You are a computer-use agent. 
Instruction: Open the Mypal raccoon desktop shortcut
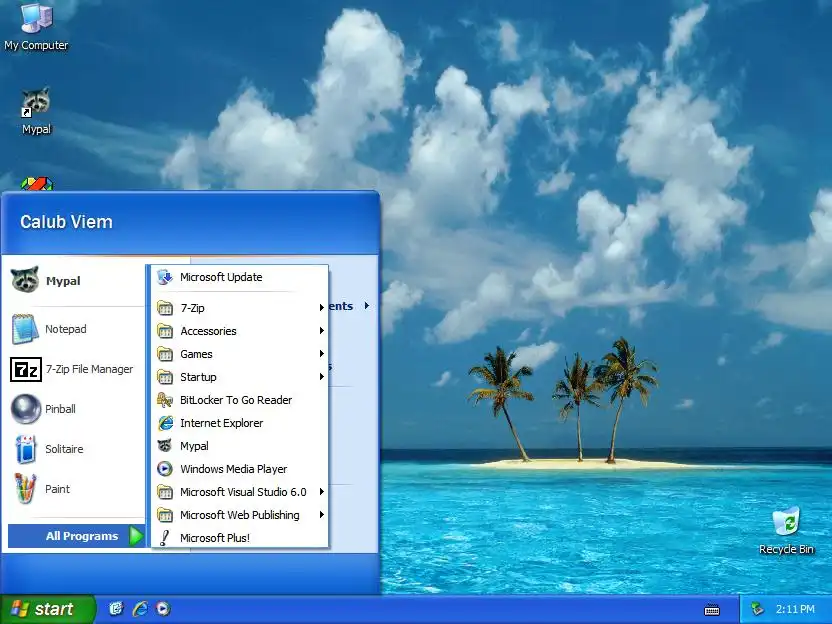point(36,111)
